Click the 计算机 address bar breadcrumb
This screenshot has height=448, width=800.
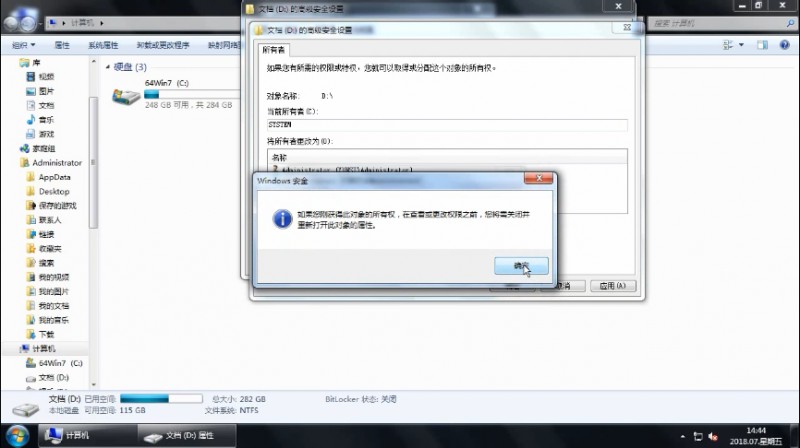[82, 23]
